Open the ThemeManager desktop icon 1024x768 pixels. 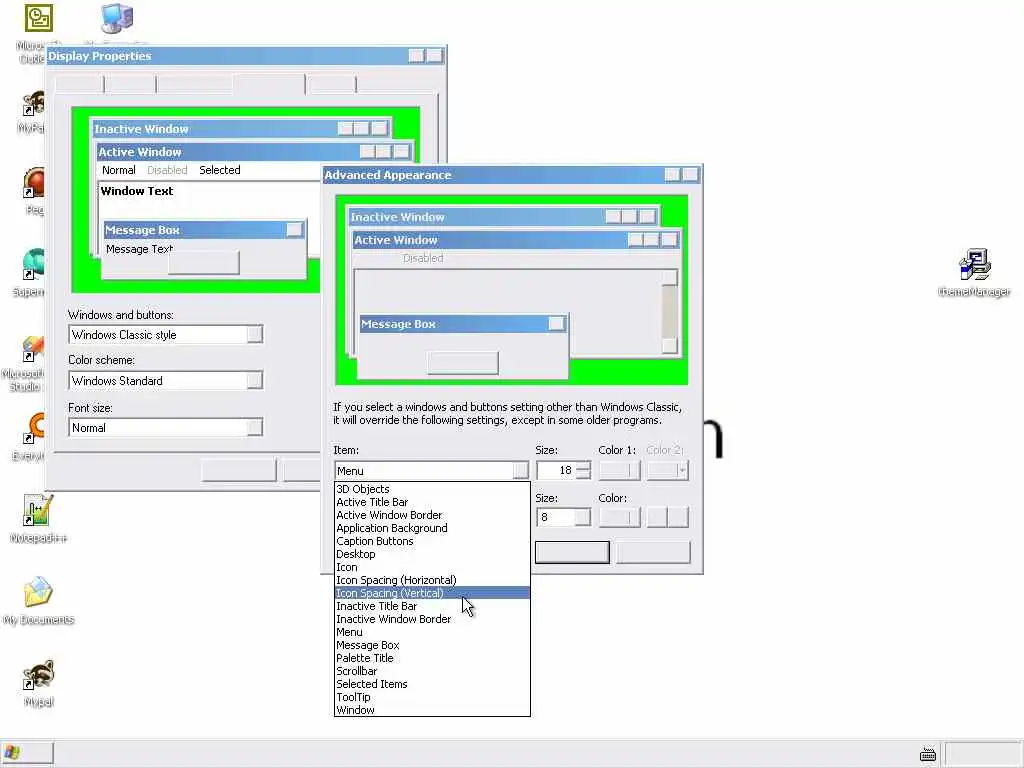[974, 265]
